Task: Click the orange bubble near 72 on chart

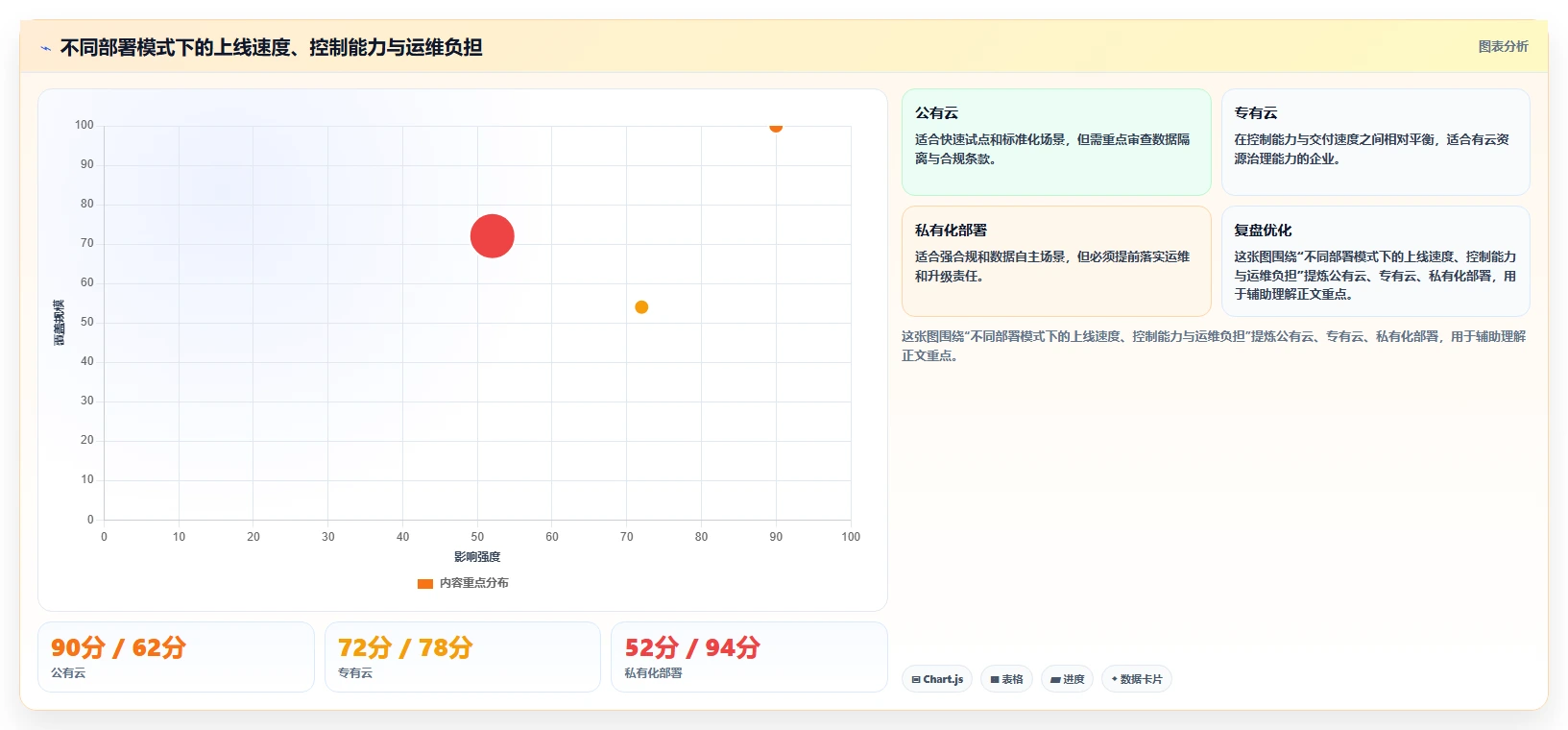Action: pyautogui.click(x=641, y=307)
